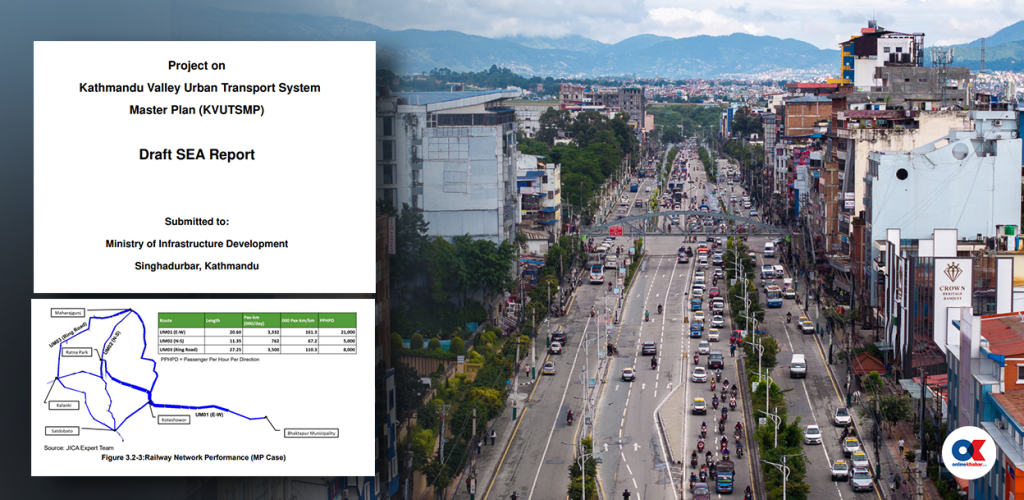Click the 'Draft SEA Report' heading
This screenshot has height=500, width=1024.
[x=197, y=155]
